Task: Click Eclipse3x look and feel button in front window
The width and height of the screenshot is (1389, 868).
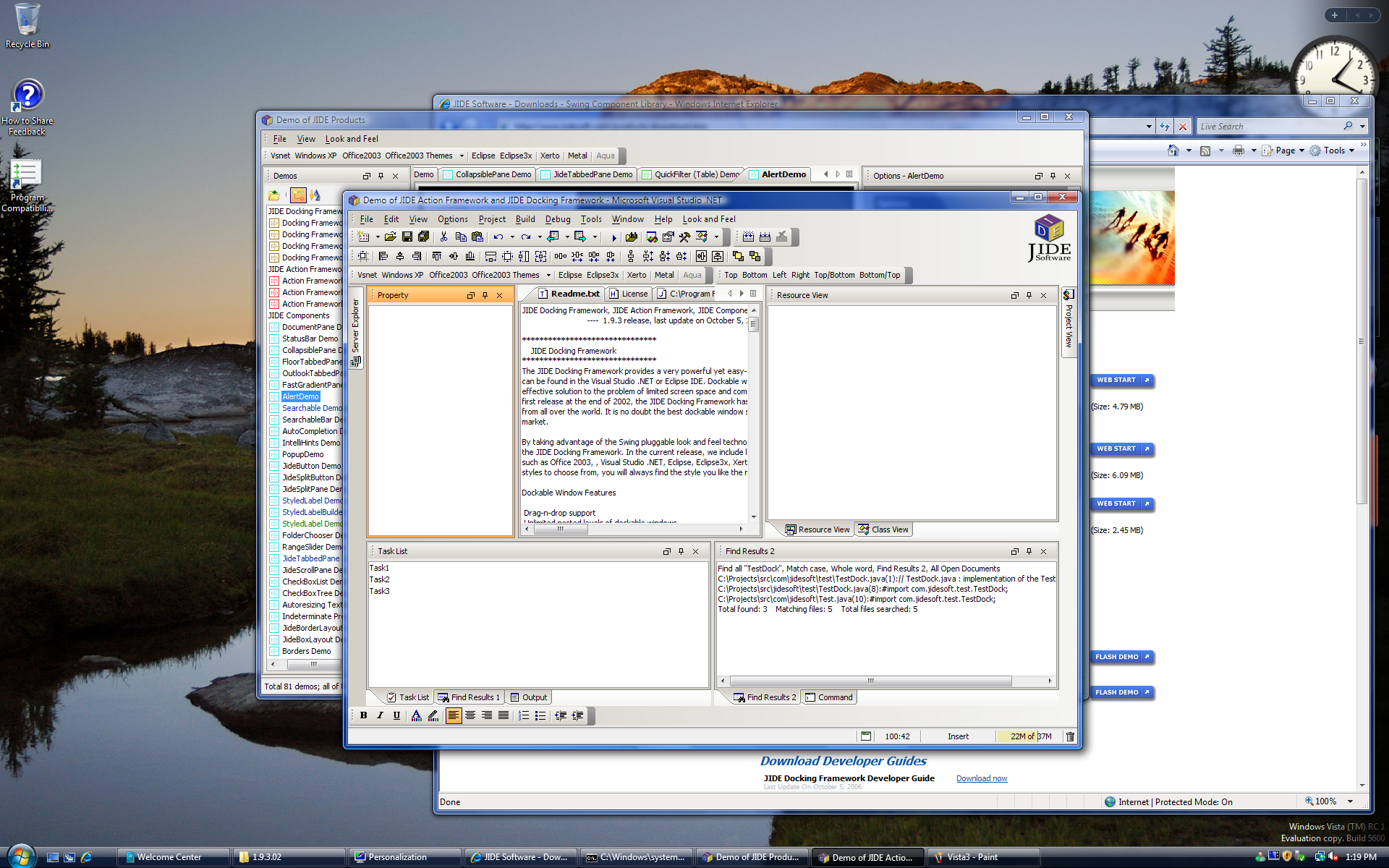Action: [603, 275]
